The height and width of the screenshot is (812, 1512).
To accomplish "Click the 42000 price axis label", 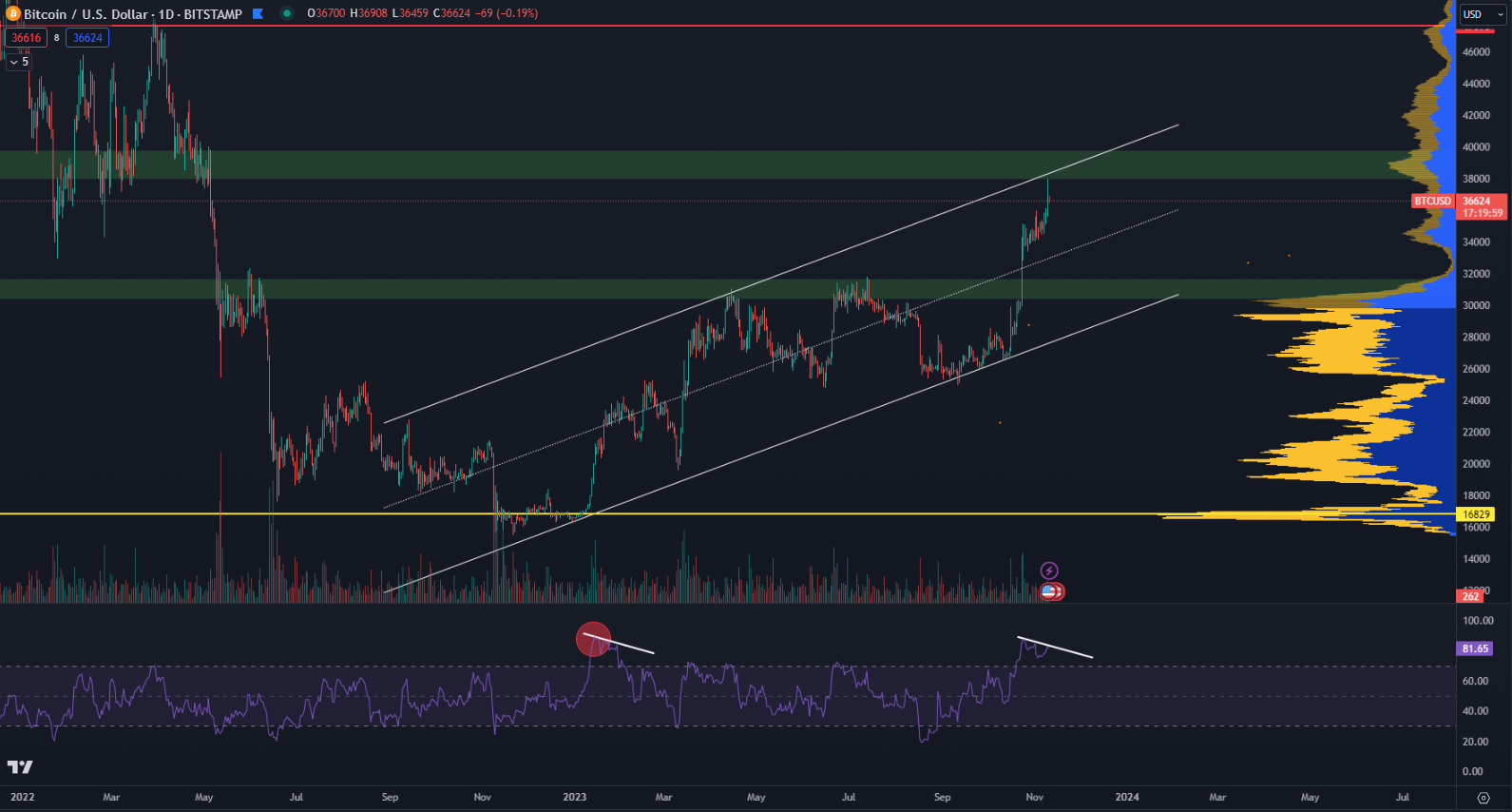I will (1476, 115).
